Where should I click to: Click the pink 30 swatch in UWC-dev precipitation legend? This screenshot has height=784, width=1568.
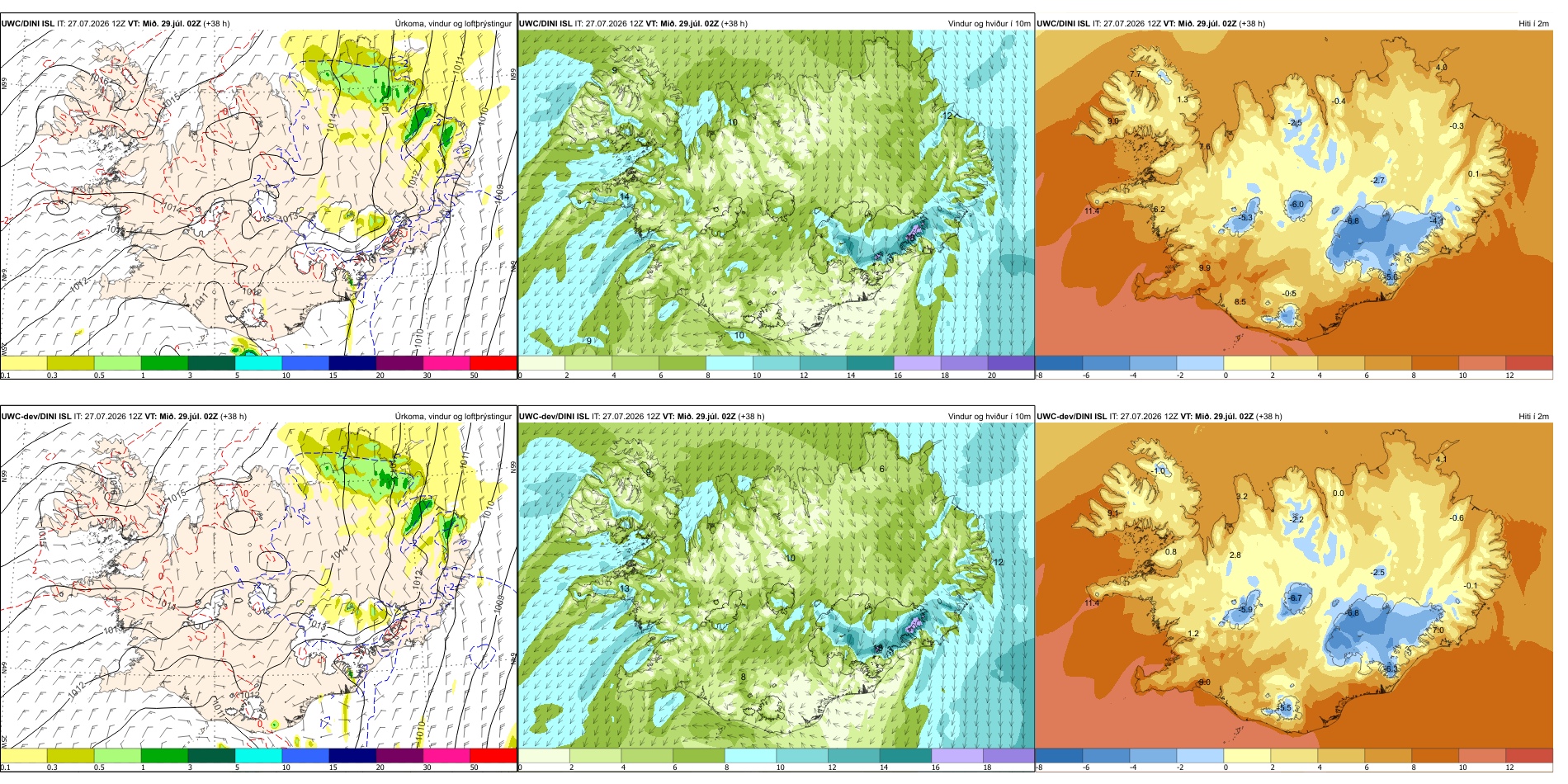coord(446,755)
